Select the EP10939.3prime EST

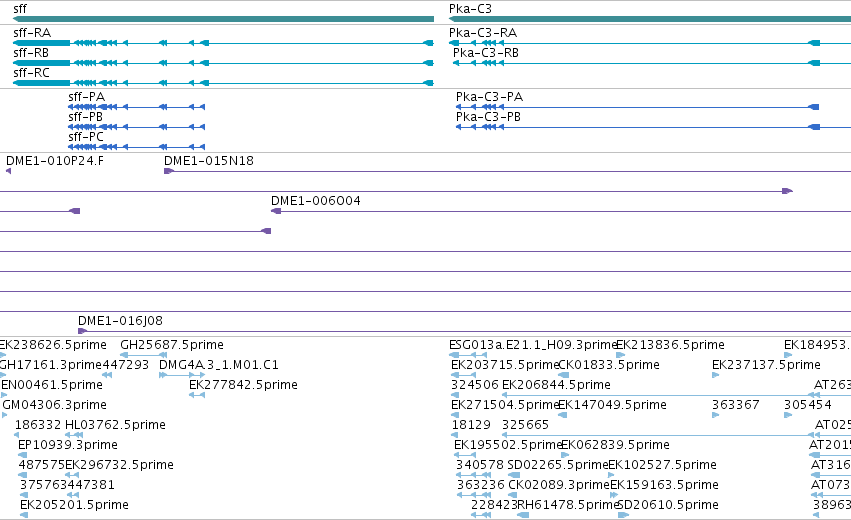(68, 445)
